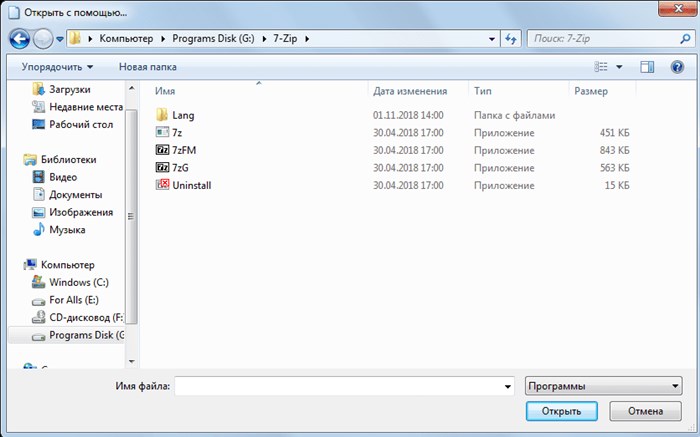Expand arrow after Programs Disk (G:) in breadcrumb

point(264,39)
